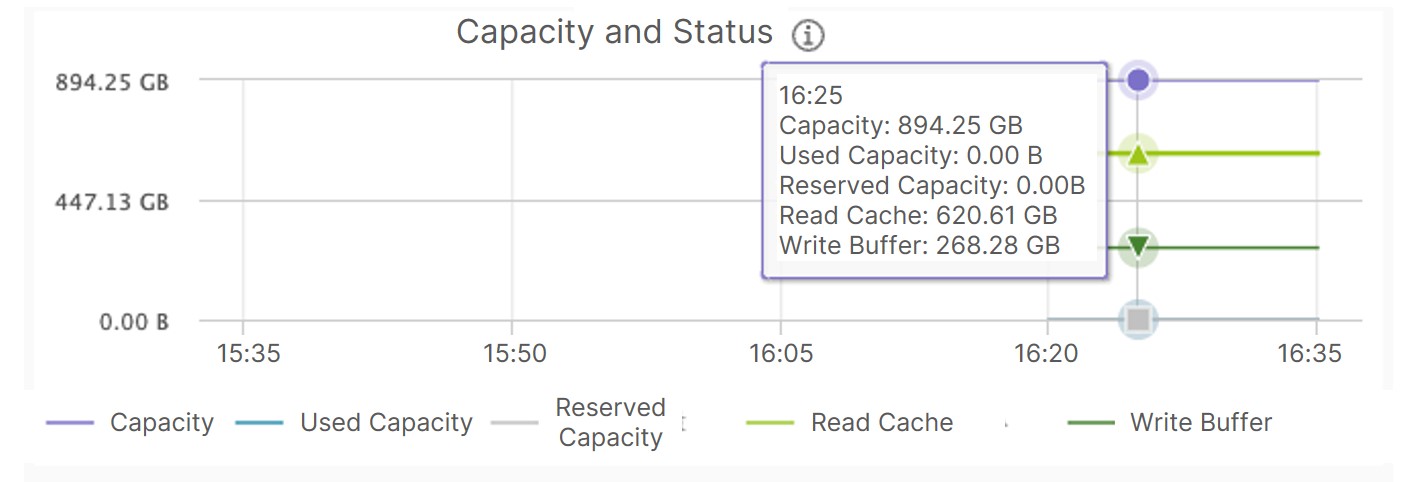Click the dark green Write Buffer downward triangle marker
This screenshot has height=482, width=1417.
(x=1137, y=246)
